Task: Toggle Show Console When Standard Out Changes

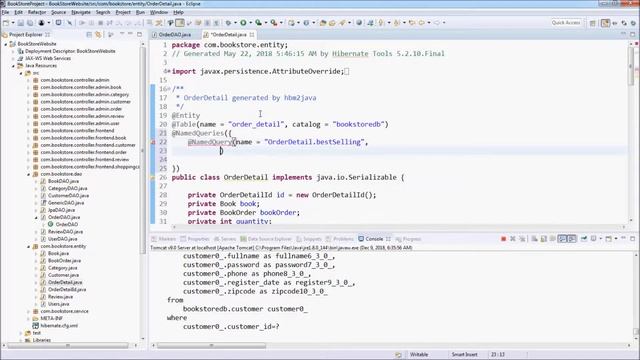Action: point(562,239)
